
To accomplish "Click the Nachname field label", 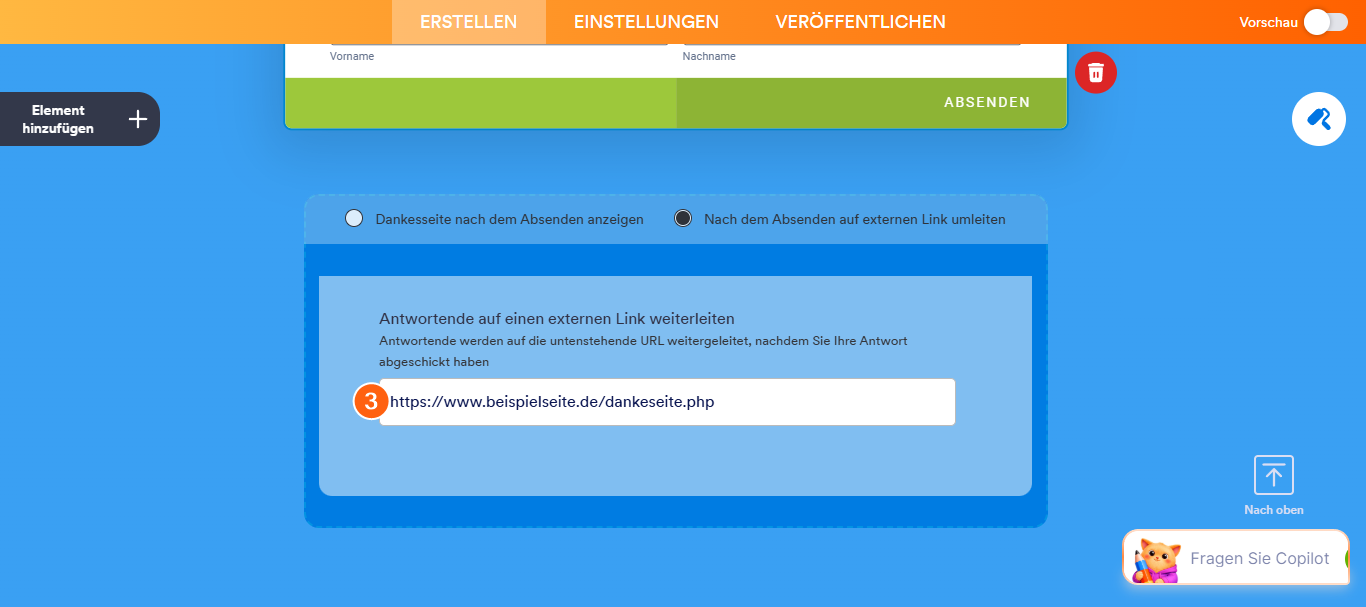I will click(709, 57).
